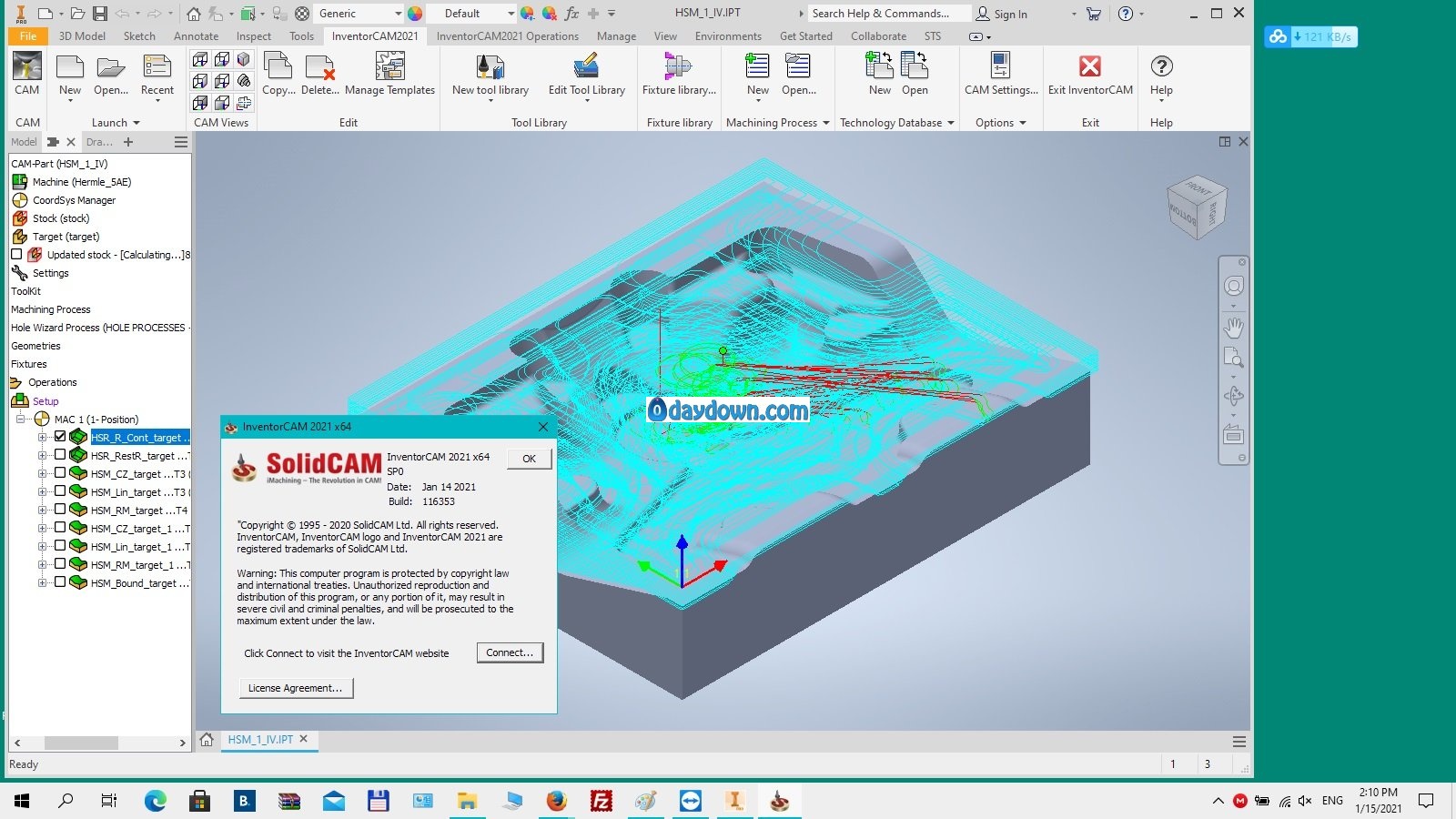Open FileZilla from Windows taskbar

pos(601,801)
